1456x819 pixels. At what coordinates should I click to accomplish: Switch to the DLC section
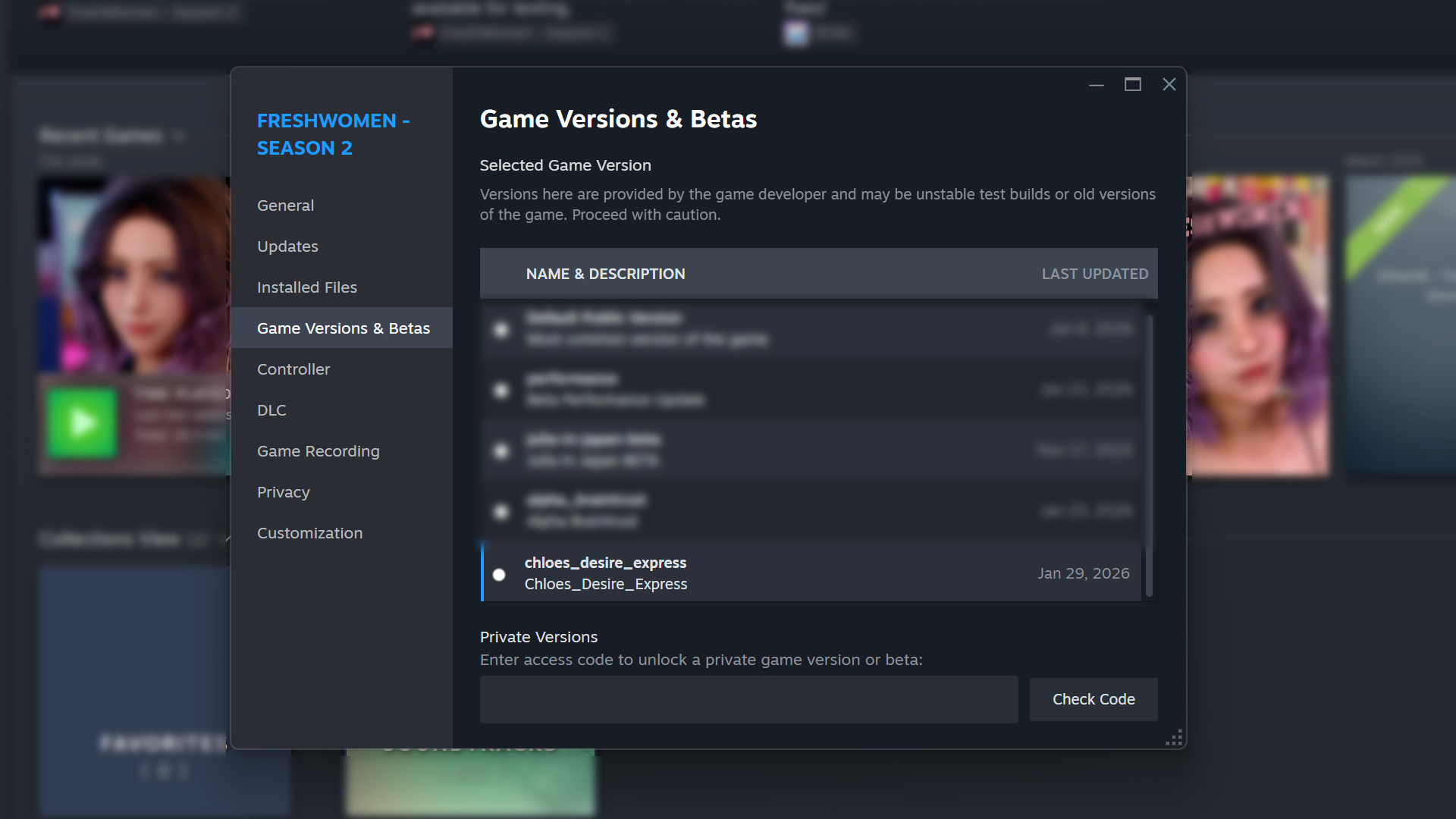[271, 410]
